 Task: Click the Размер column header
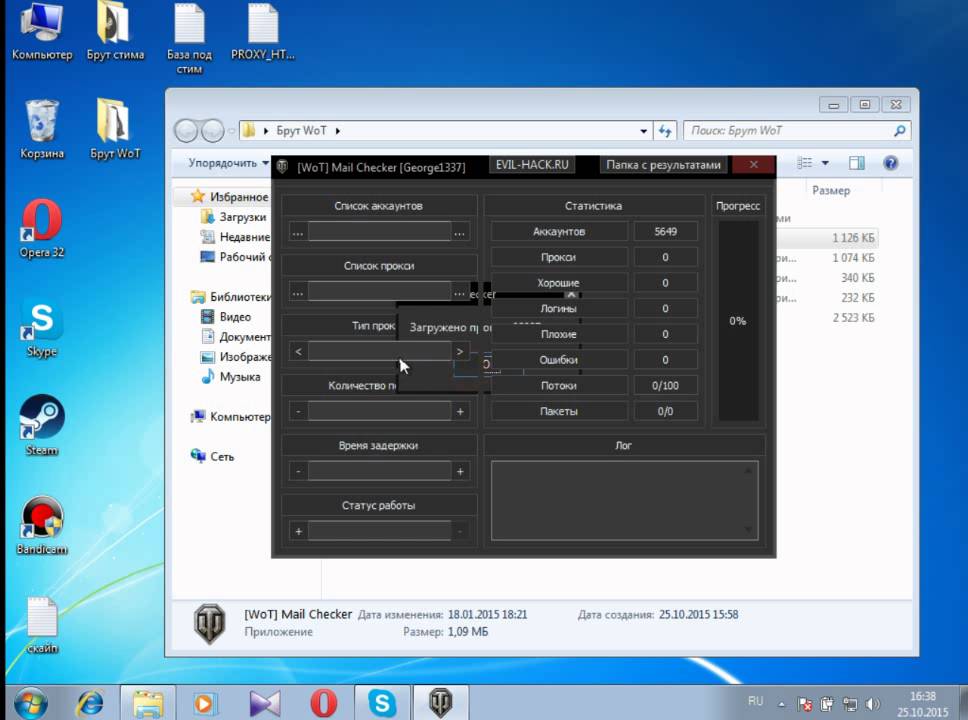pos(831,190)
